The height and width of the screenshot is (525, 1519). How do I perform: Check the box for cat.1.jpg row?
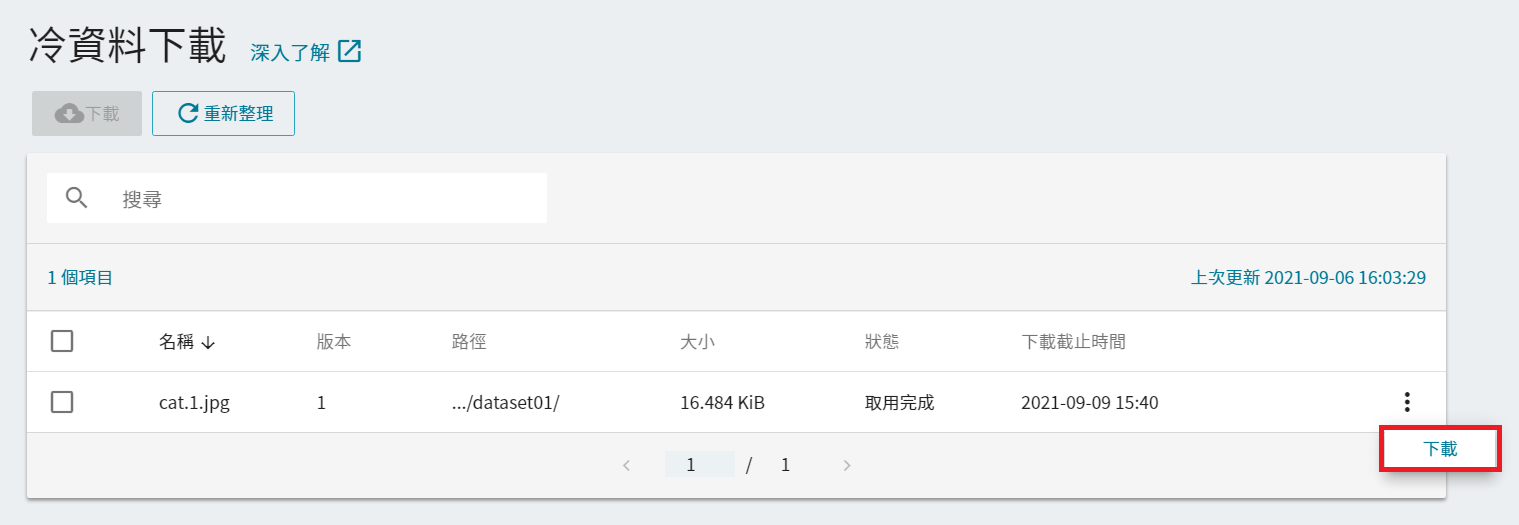[62, 403]
